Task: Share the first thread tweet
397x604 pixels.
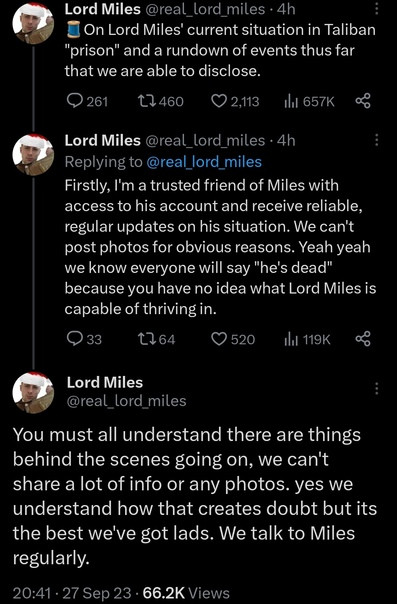Action: coord(363,101)
